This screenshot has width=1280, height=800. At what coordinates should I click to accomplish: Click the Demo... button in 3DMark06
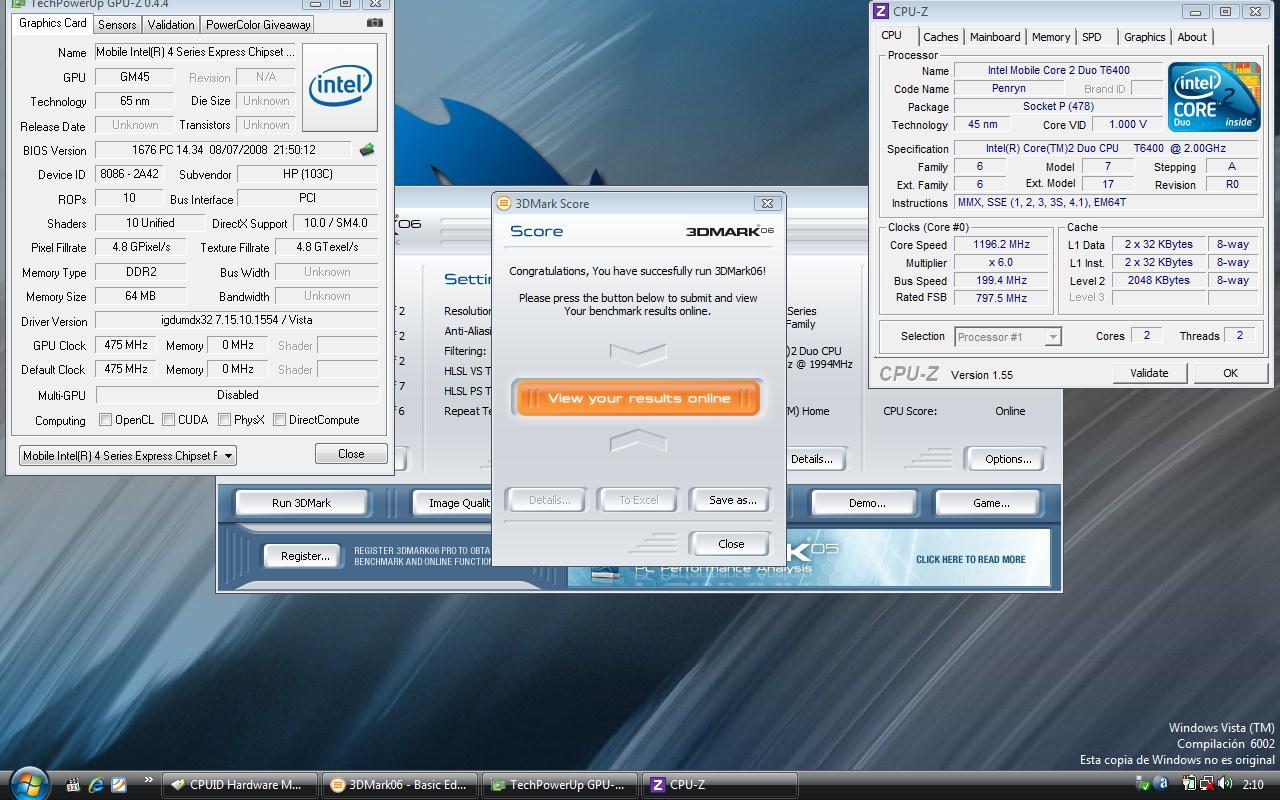click(867, 503)
